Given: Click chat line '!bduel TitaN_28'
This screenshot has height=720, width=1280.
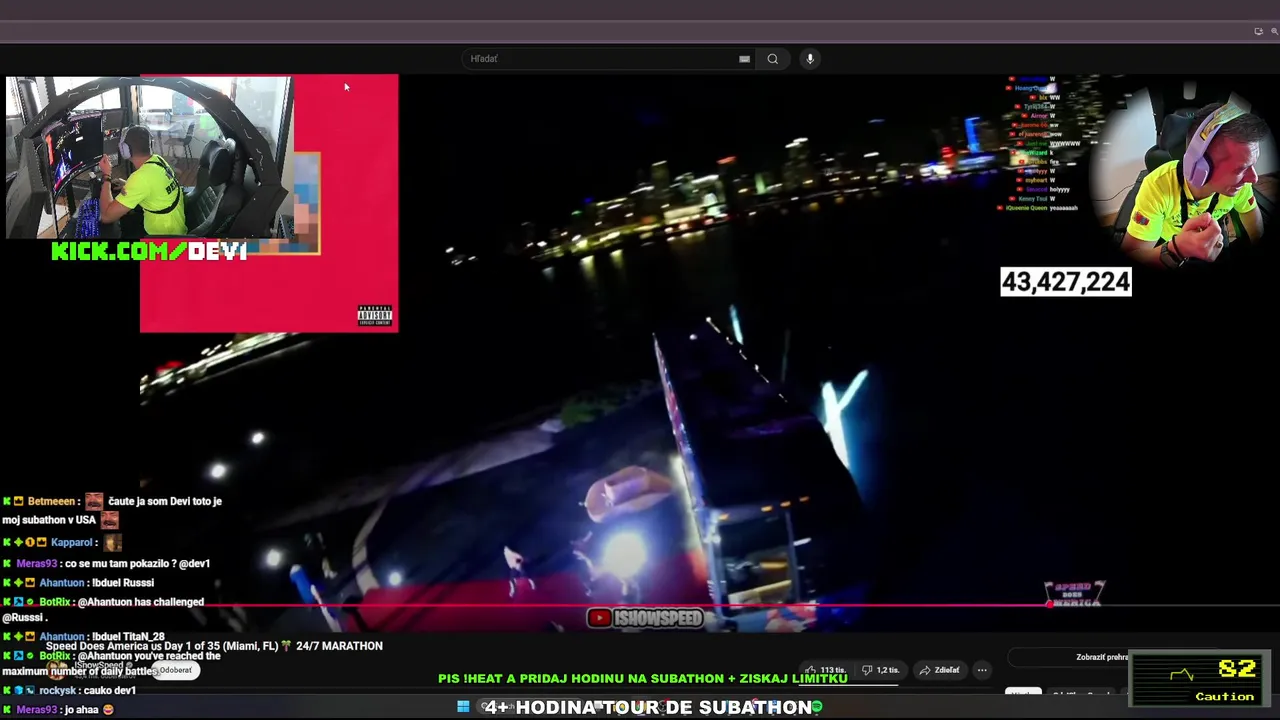Looking at the screenshot, I should point(126,636).
